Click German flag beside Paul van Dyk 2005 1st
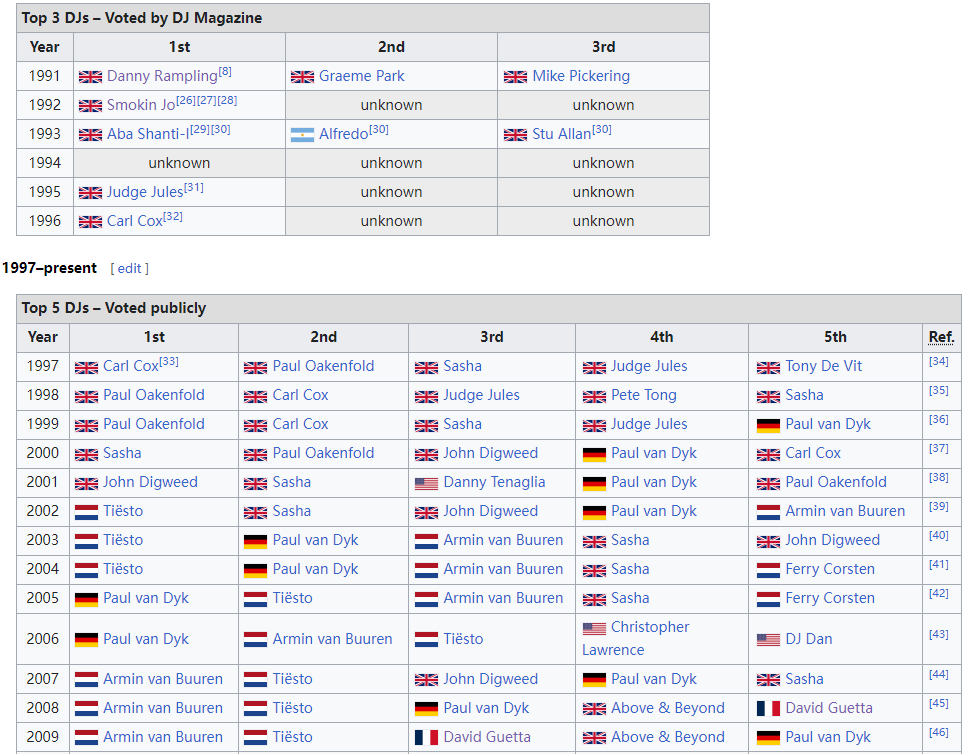 click(87, 599)
